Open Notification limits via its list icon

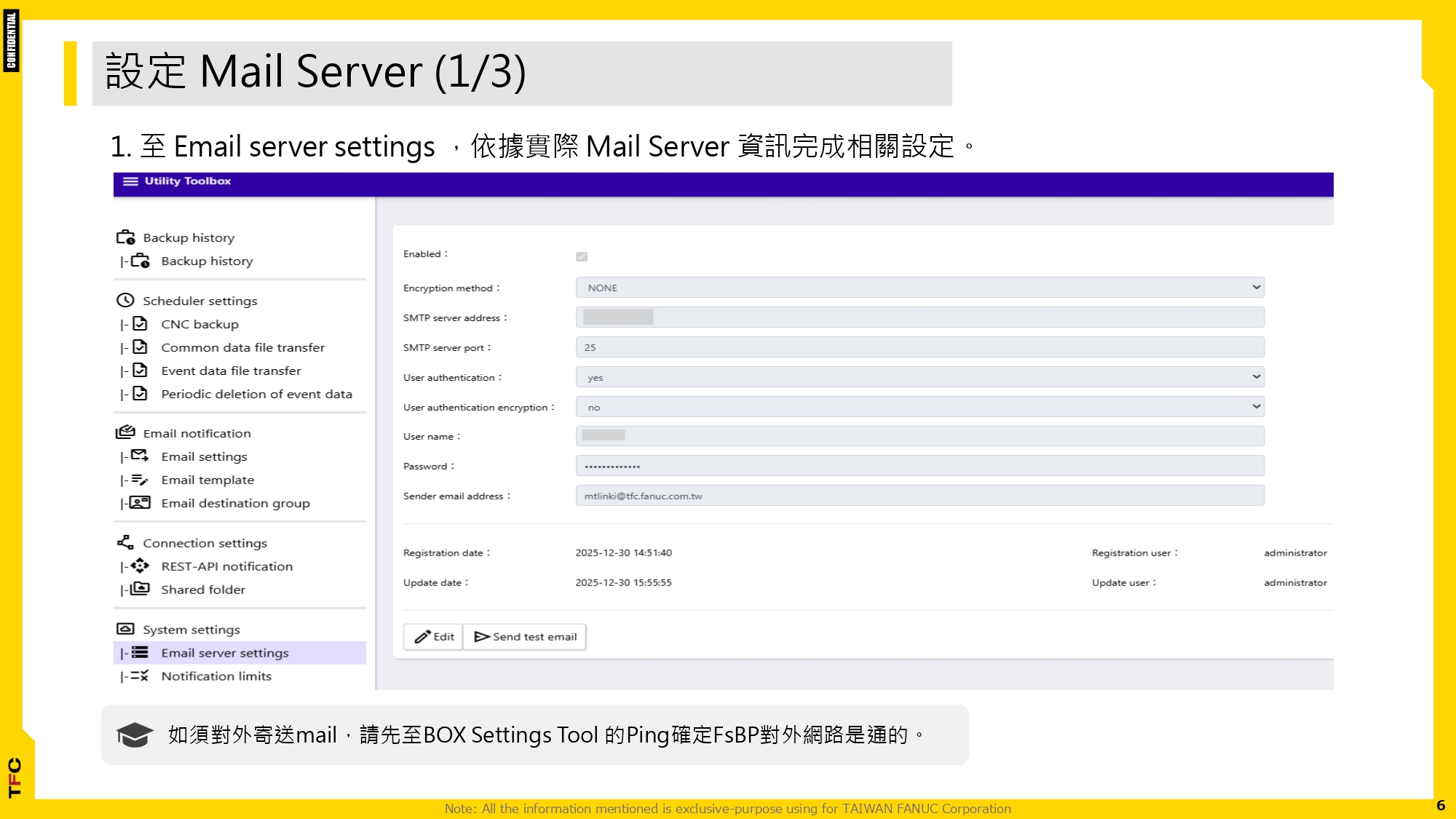(139, 676)
